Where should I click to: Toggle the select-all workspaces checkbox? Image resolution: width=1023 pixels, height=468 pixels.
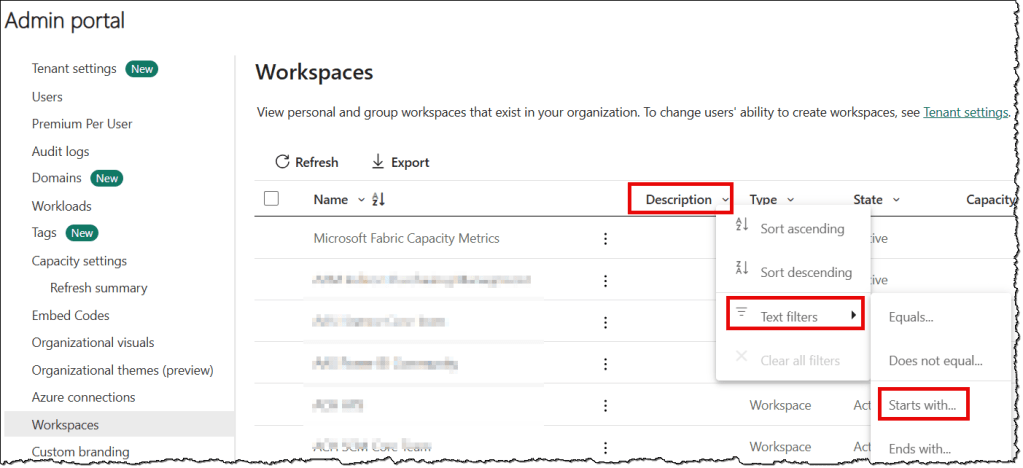coord(271,199)
